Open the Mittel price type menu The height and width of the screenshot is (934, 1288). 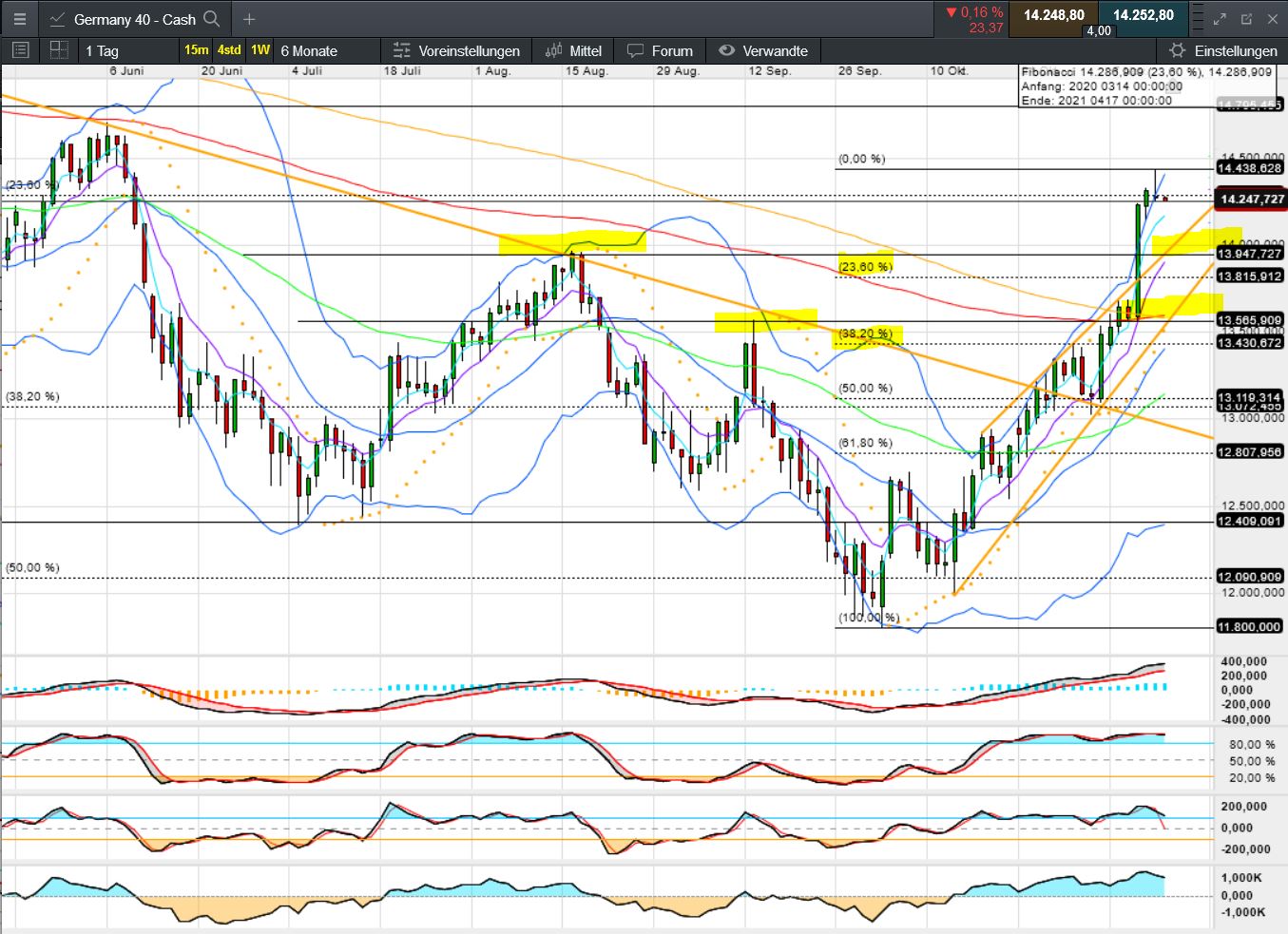[x=574, y=51]
